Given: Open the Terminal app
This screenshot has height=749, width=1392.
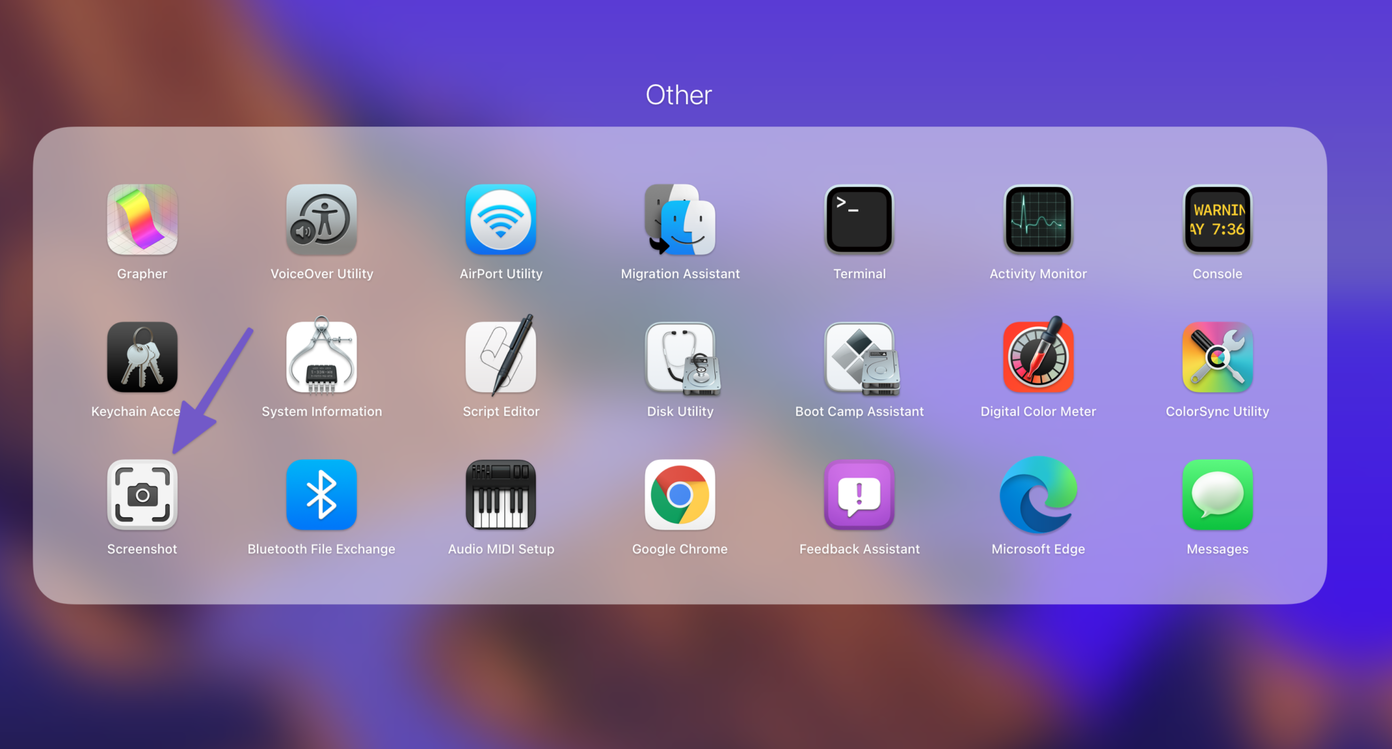Looking at the screenshot, I should pyautogui.click(x=859, y=219).
